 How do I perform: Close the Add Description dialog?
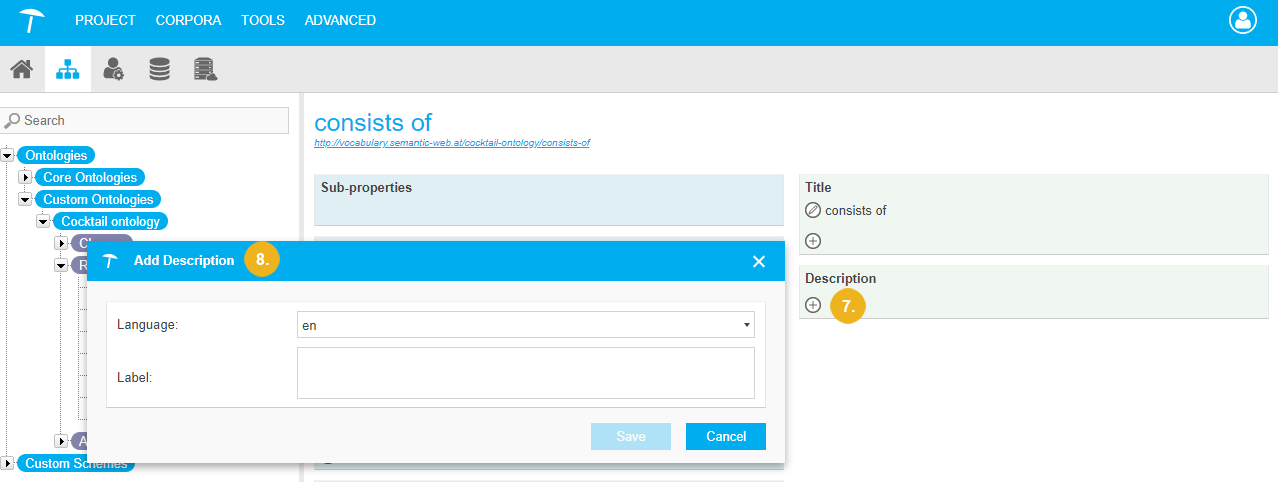pyautogui.click(x=758, y=261)
